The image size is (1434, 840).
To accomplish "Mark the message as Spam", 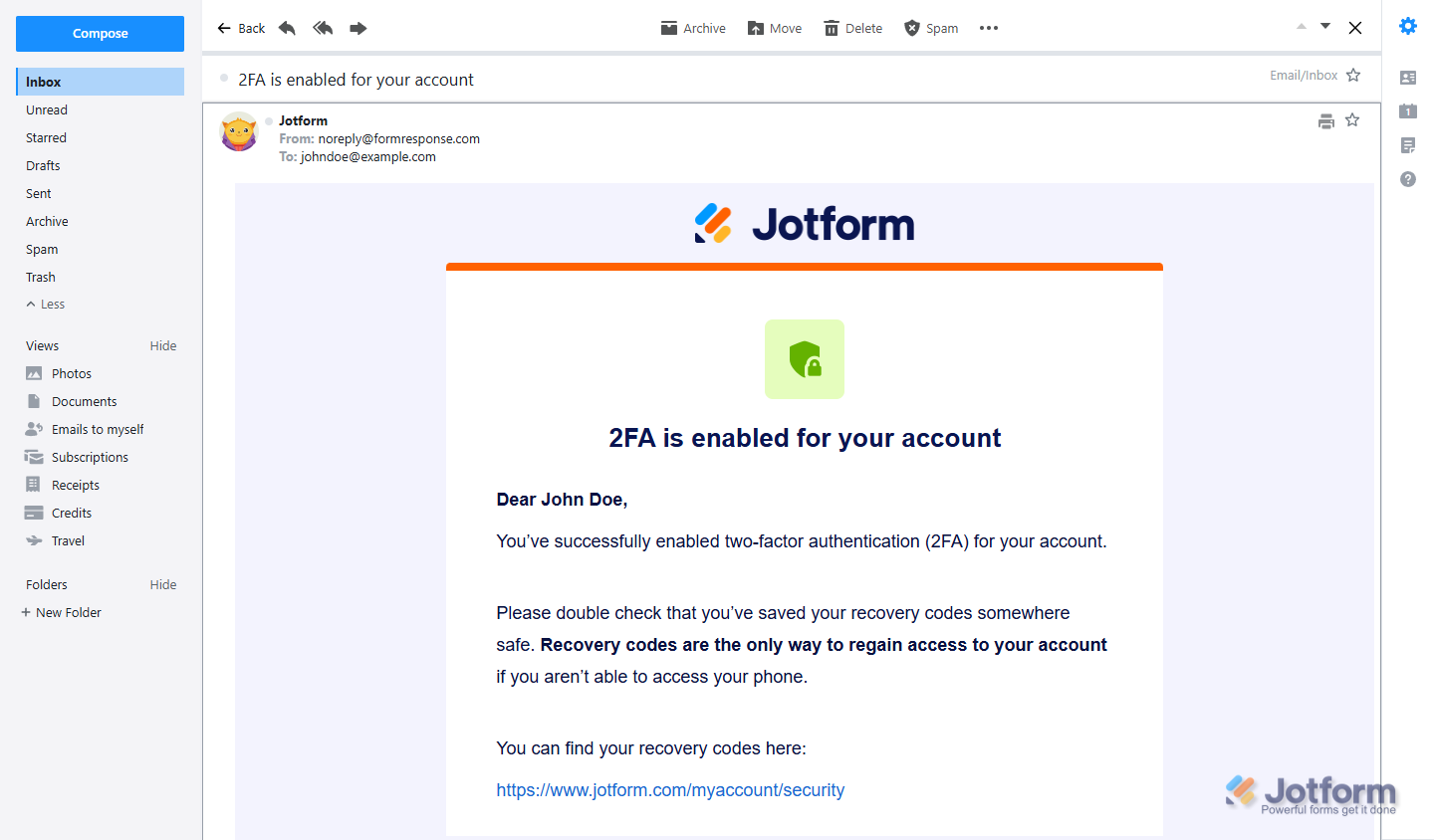I will [930, 28].
